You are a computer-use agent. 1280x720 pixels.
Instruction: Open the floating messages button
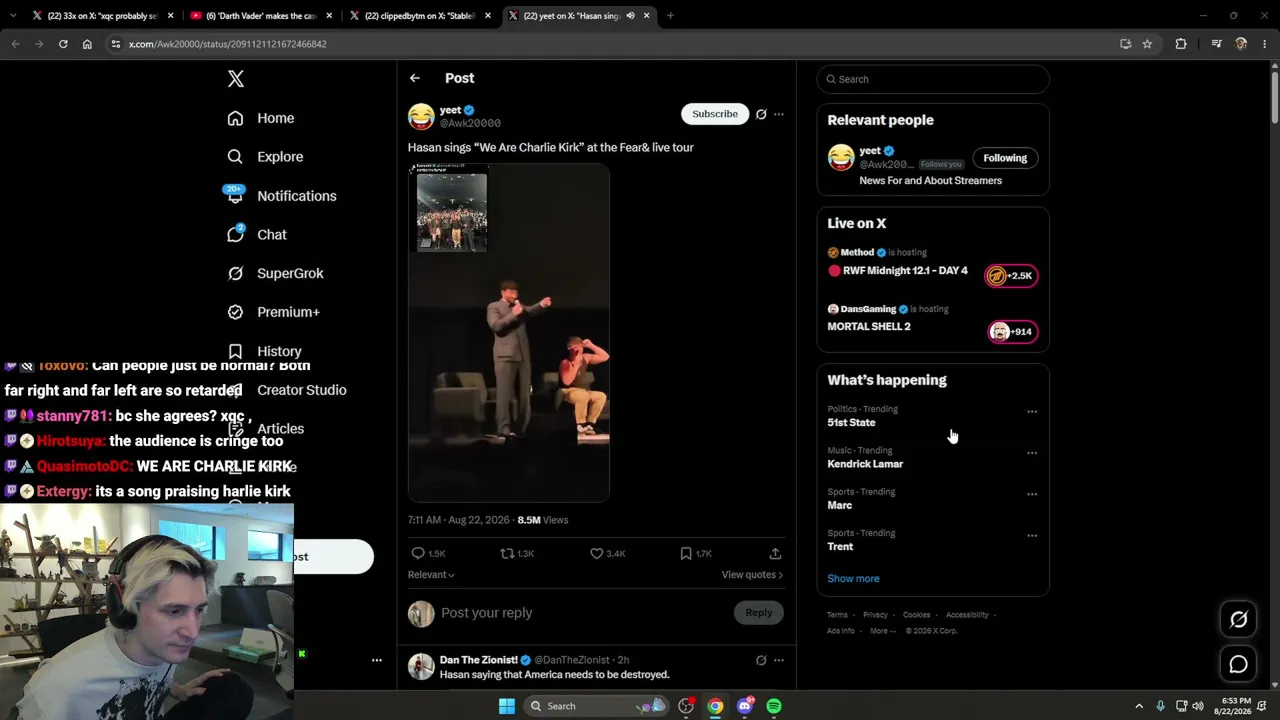coord(1238,664)
